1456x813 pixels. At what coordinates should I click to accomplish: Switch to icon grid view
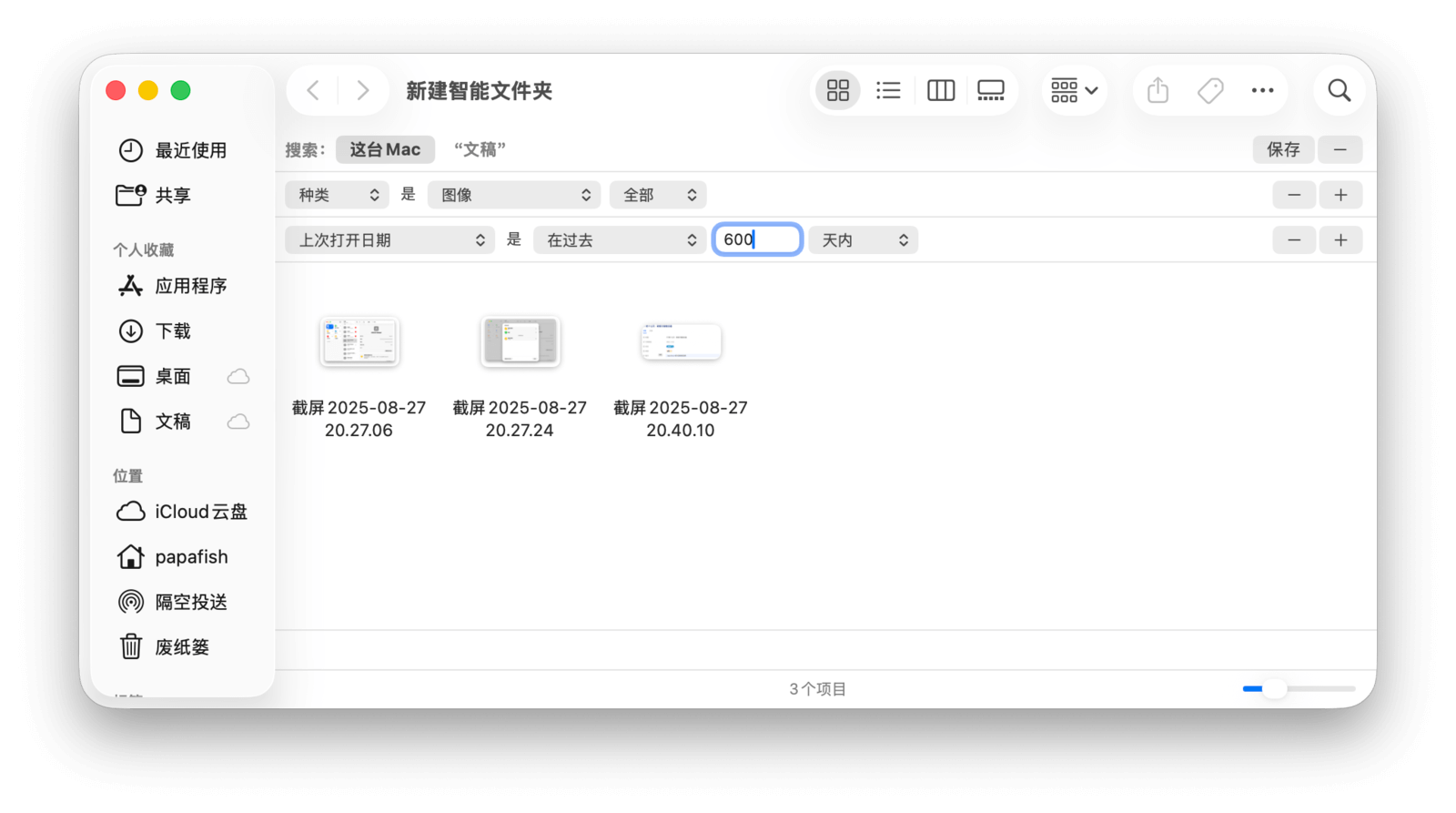(x=837, y=90)
